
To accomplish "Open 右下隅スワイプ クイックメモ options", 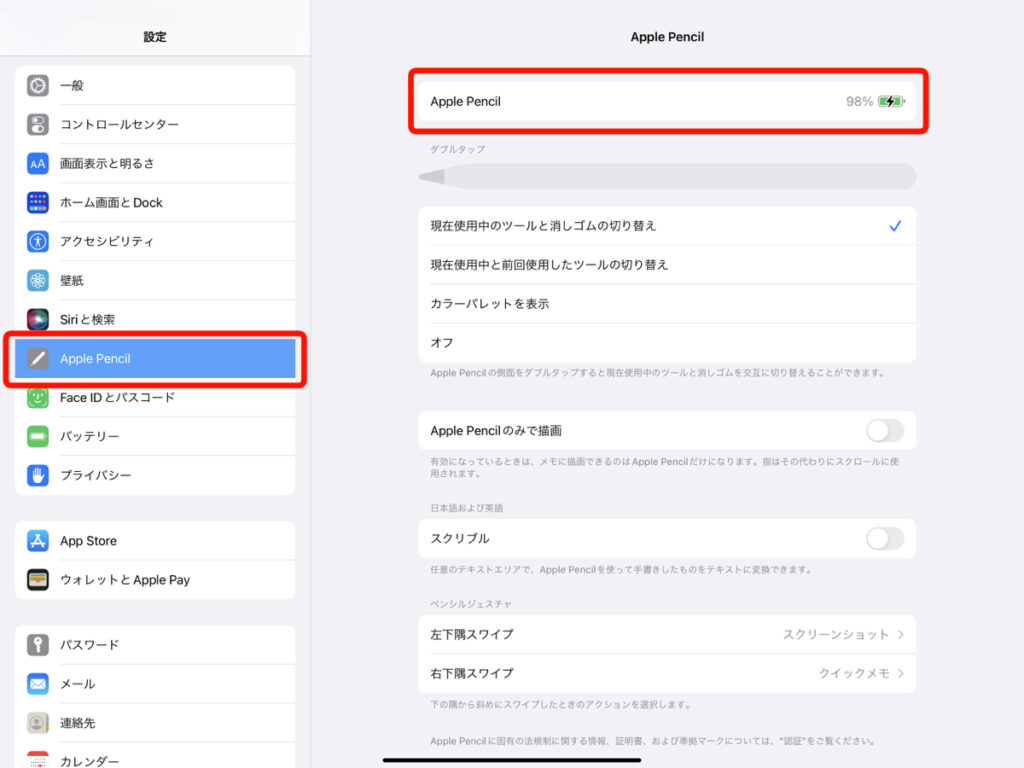I will pos(860,674).
